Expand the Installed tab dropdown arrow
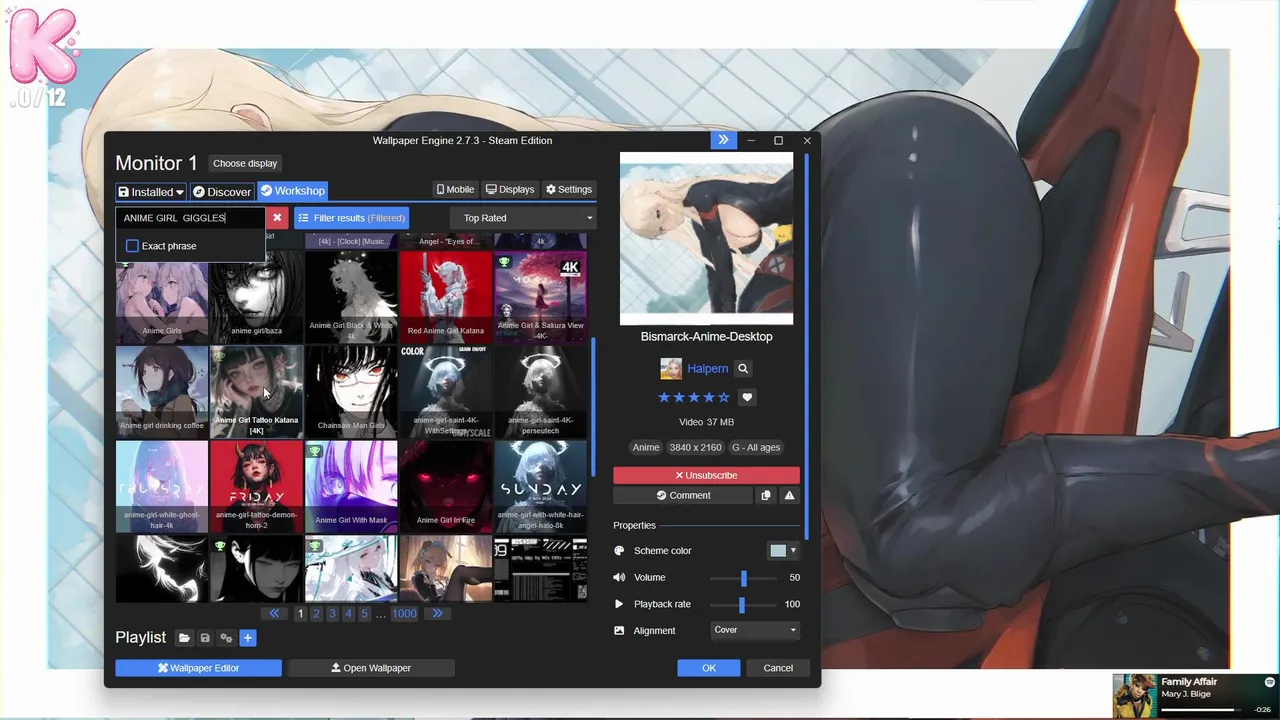1280x720 pixels. (180, 192)
